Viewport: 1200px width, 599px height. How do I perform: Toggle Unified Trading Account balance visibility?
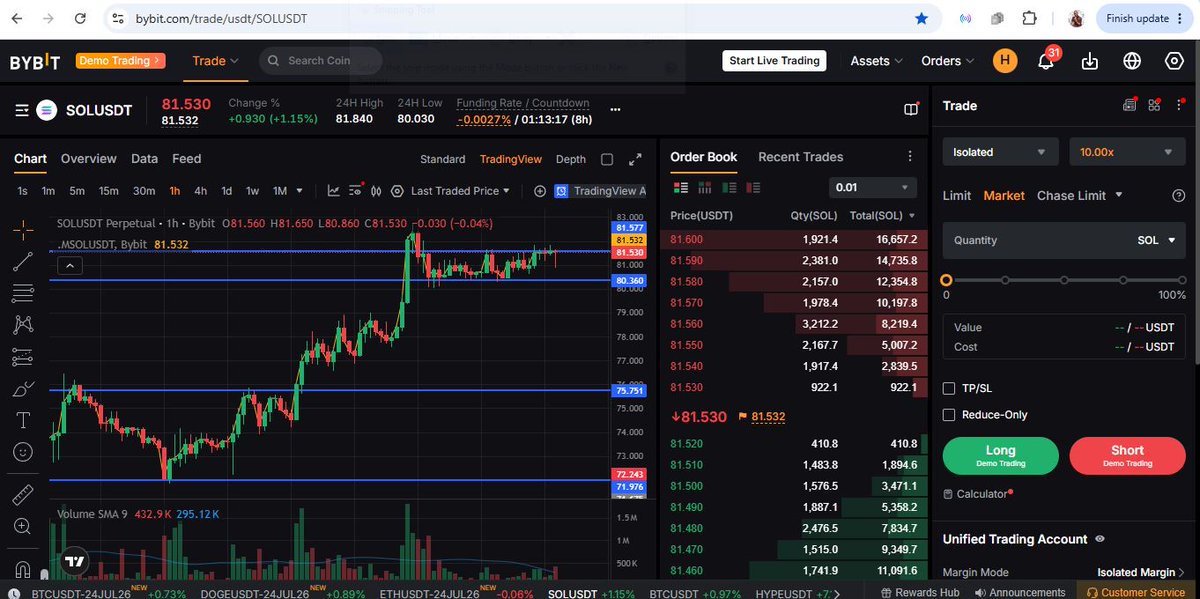pos(1100,539)
